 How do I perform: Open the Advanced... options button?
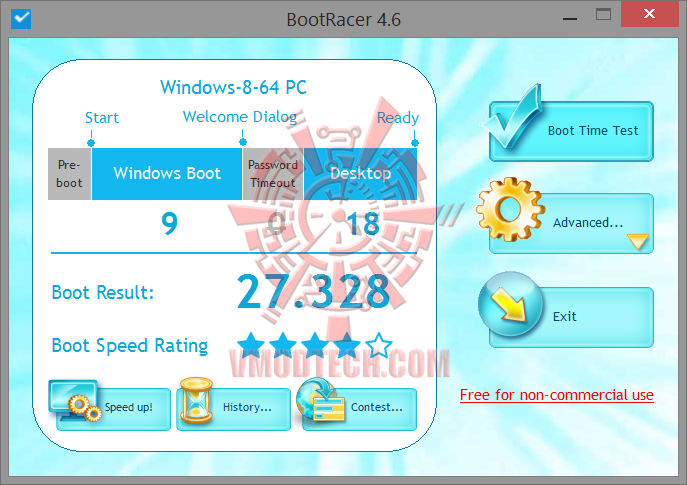[571, 223]
